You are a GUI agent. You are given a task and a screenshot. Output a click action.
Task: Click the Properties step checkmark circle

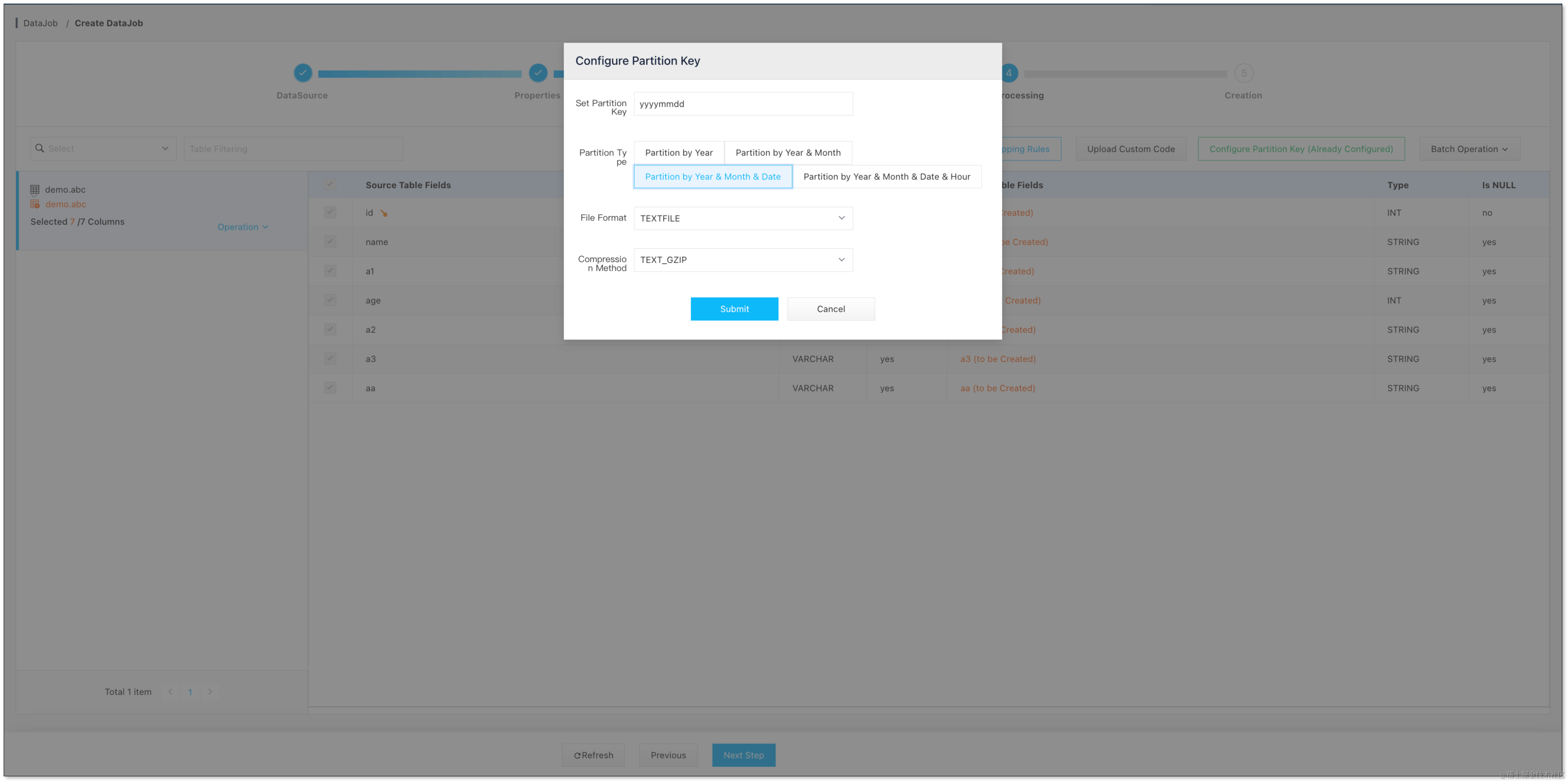click(537, 73)
